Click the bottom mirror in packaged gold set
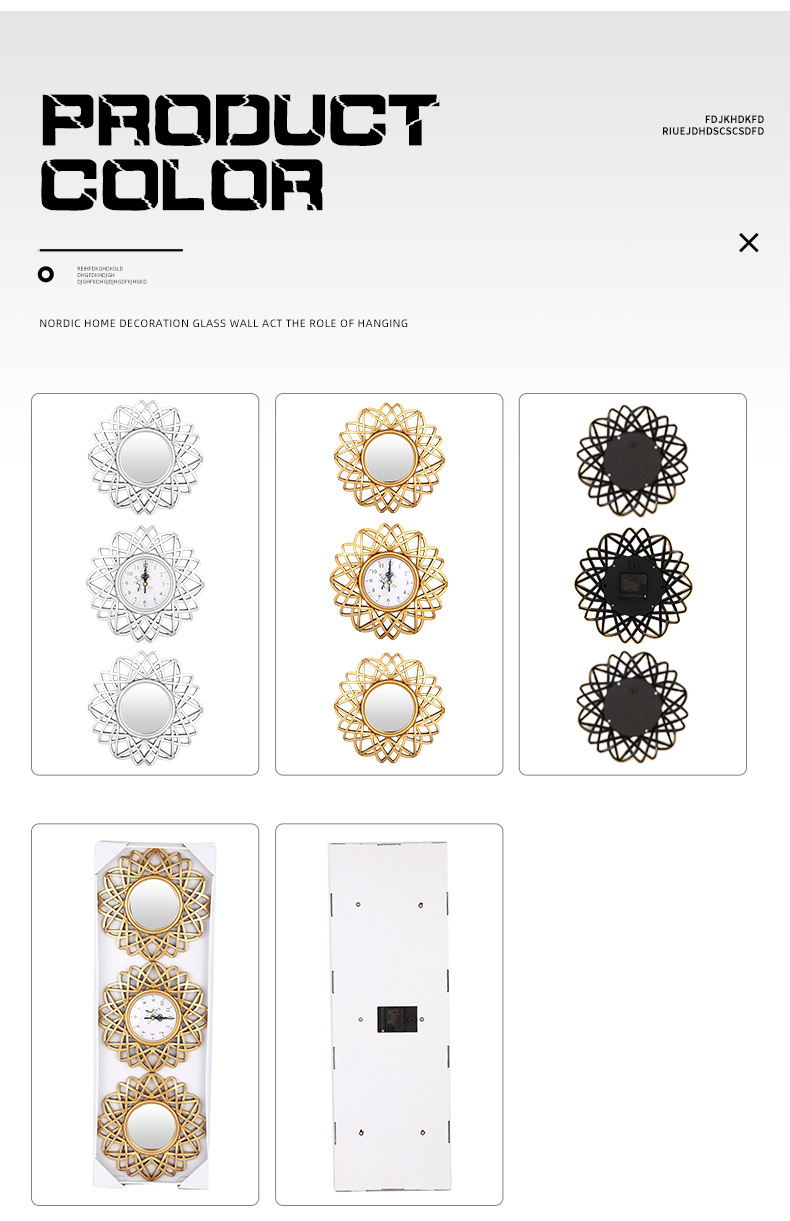The image size is (790, 1221). click(x=152, y=1128)
